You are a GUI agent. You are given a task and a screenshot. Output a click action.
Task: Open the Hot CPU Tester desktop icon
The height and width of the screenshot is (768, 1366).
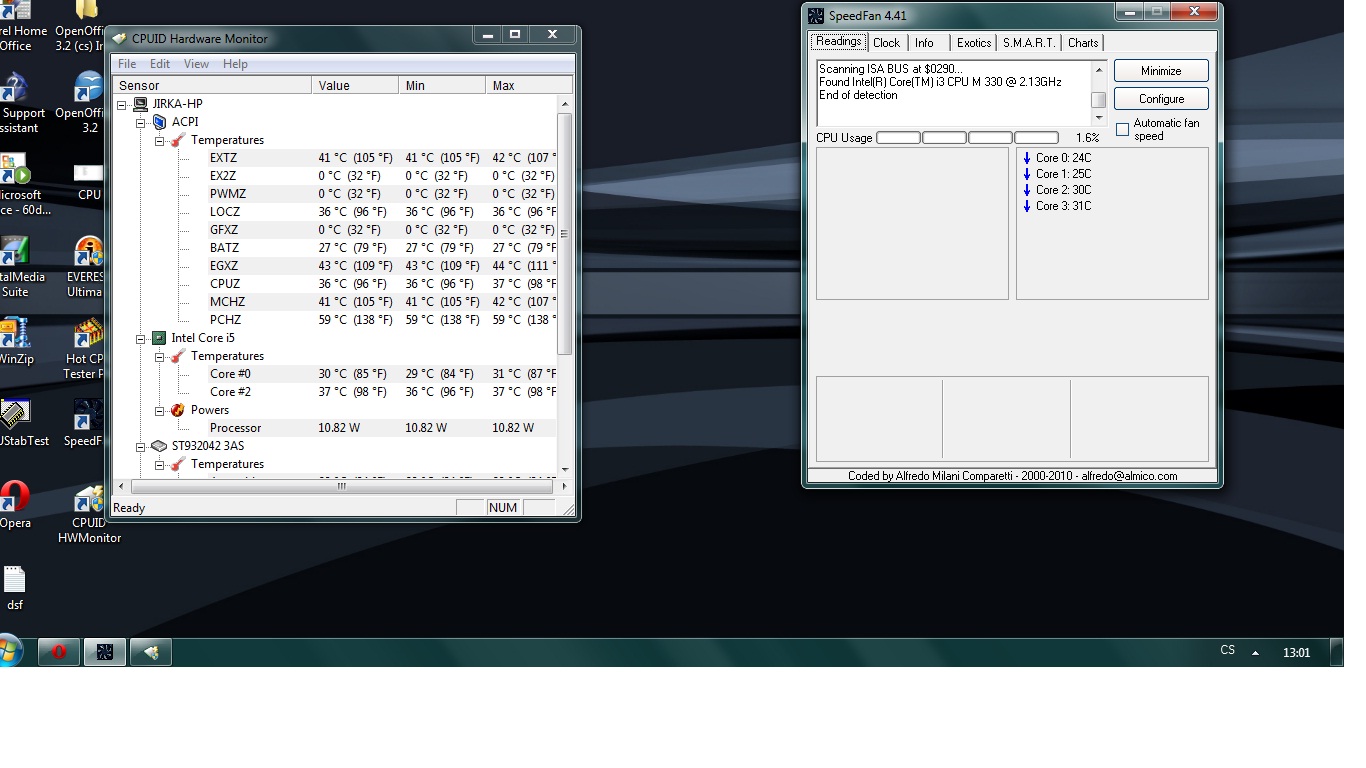(x=88, y=337)
